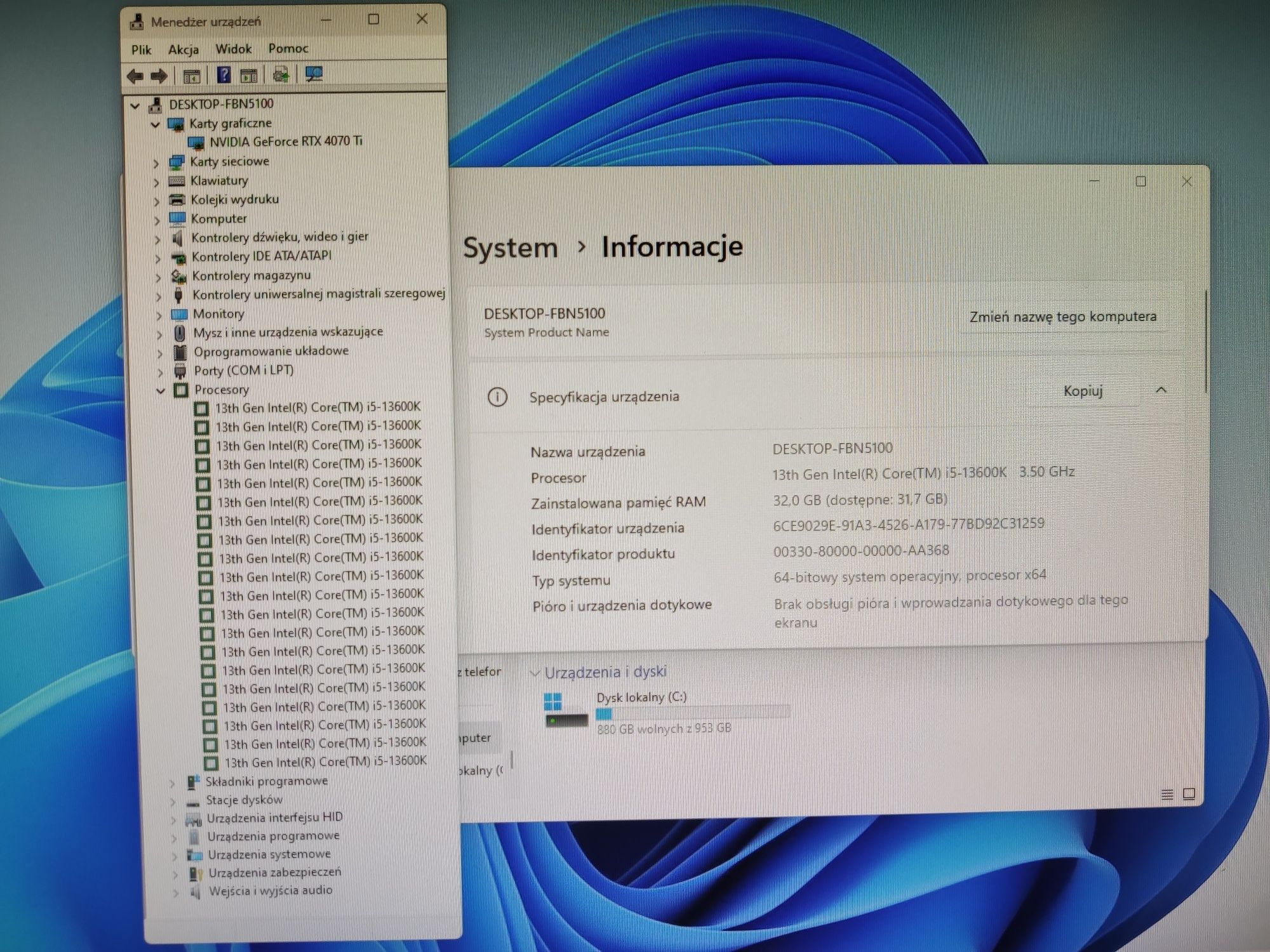Click the mouse and pointing devices icon
This screenshot has width=1270, height=952.
click(180, 333)
